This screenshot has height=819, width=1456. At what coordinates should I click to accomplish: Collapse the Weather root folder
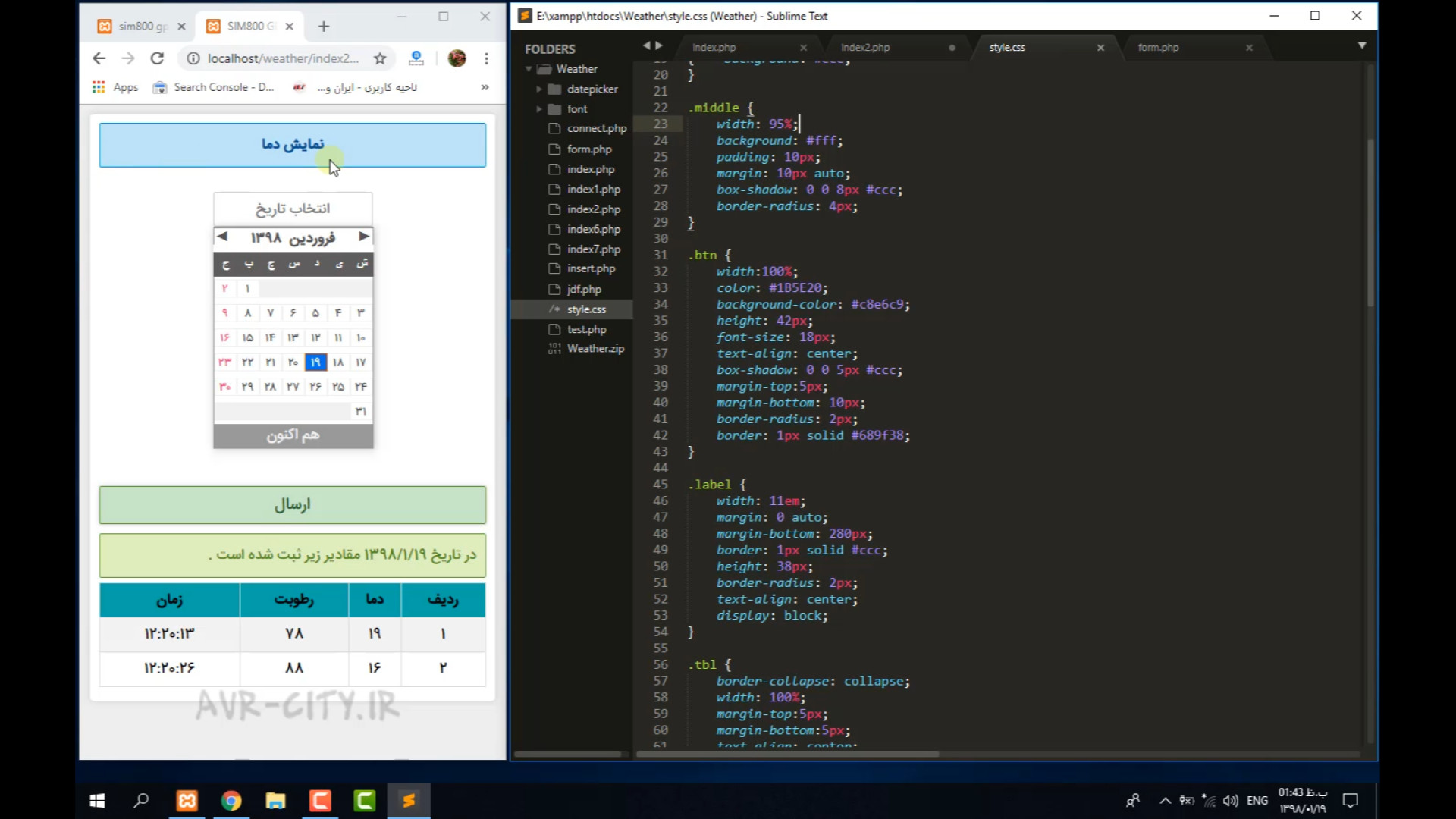coord(529,69)
